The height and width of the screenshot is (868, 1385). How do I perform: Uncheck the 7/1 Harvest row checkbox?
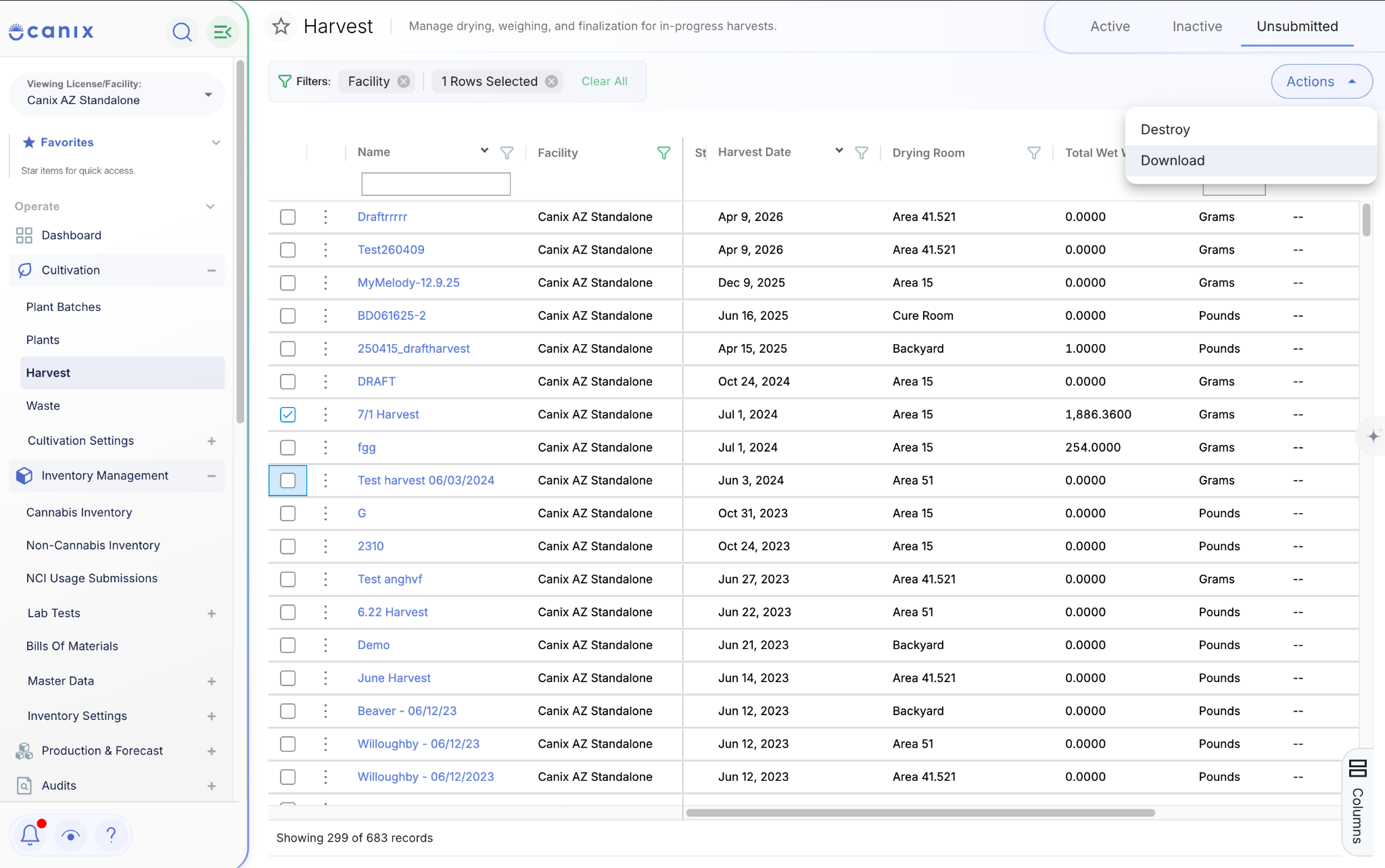coord(288,414)
